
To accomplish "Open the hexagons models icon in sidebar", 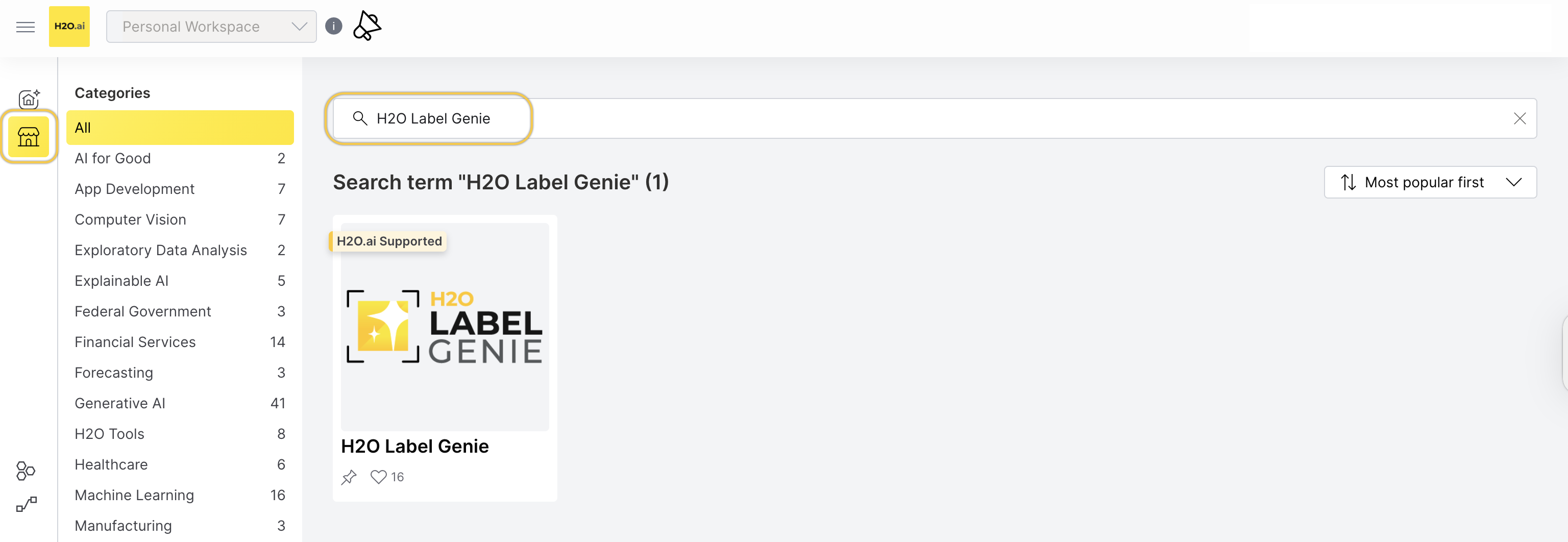I will click(25, 470).
